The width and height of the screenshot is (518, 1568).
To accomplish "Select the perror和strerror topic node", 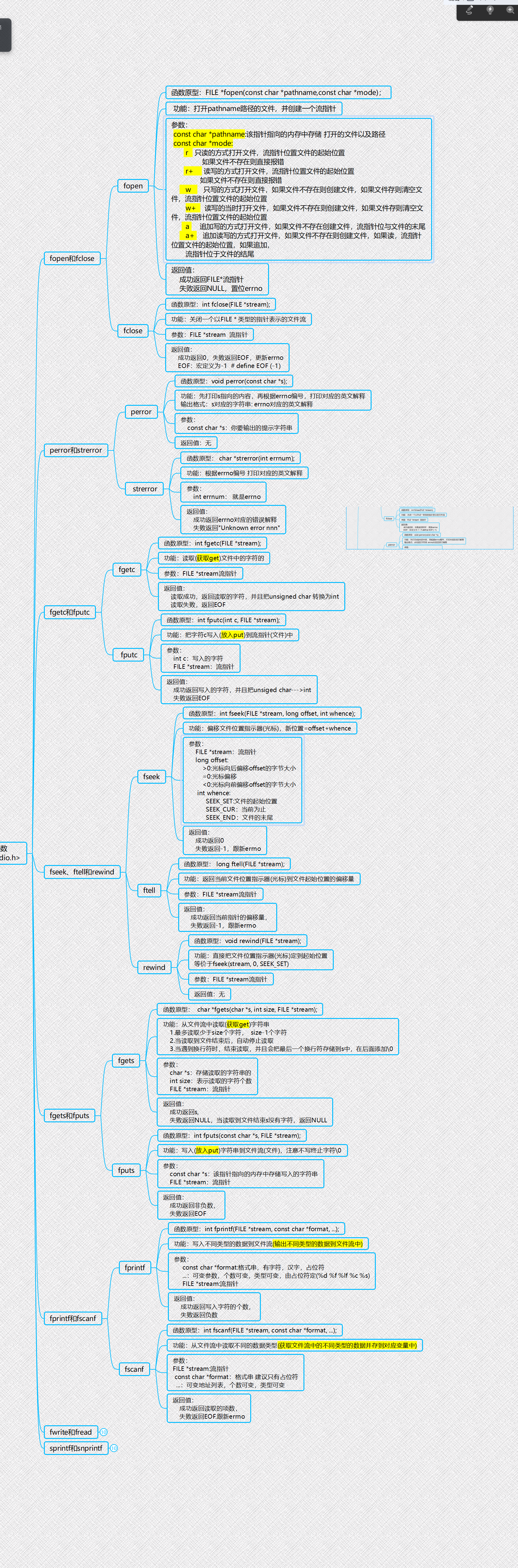I will [x=76, y=451].
